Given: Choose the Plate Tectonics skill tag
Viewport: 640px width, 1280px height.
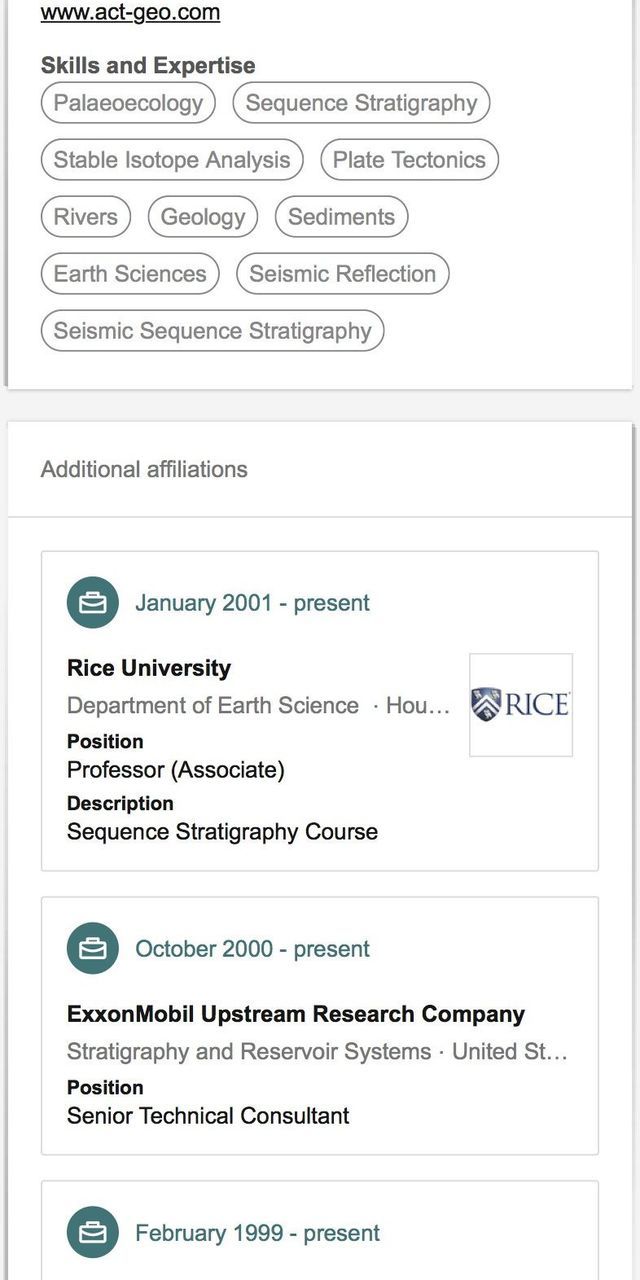Looking at the screenshot, I should coord(409,160).
